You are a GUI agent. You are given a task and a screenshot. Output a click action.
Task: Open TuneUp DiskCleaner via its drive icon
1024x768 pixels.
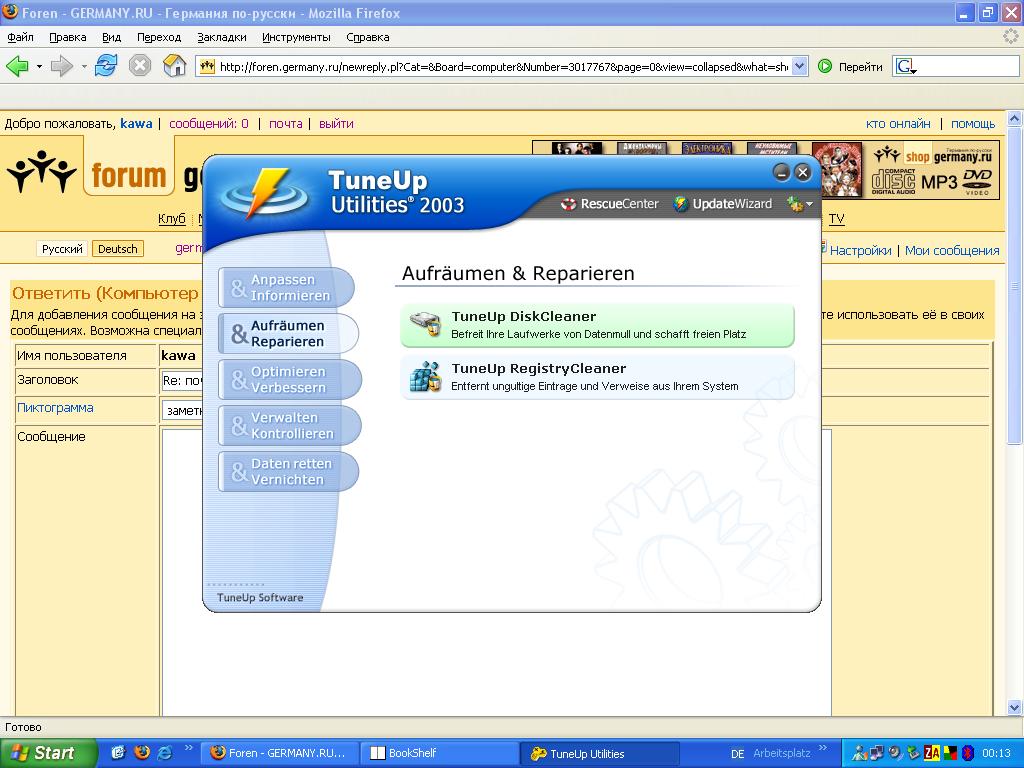426,324
